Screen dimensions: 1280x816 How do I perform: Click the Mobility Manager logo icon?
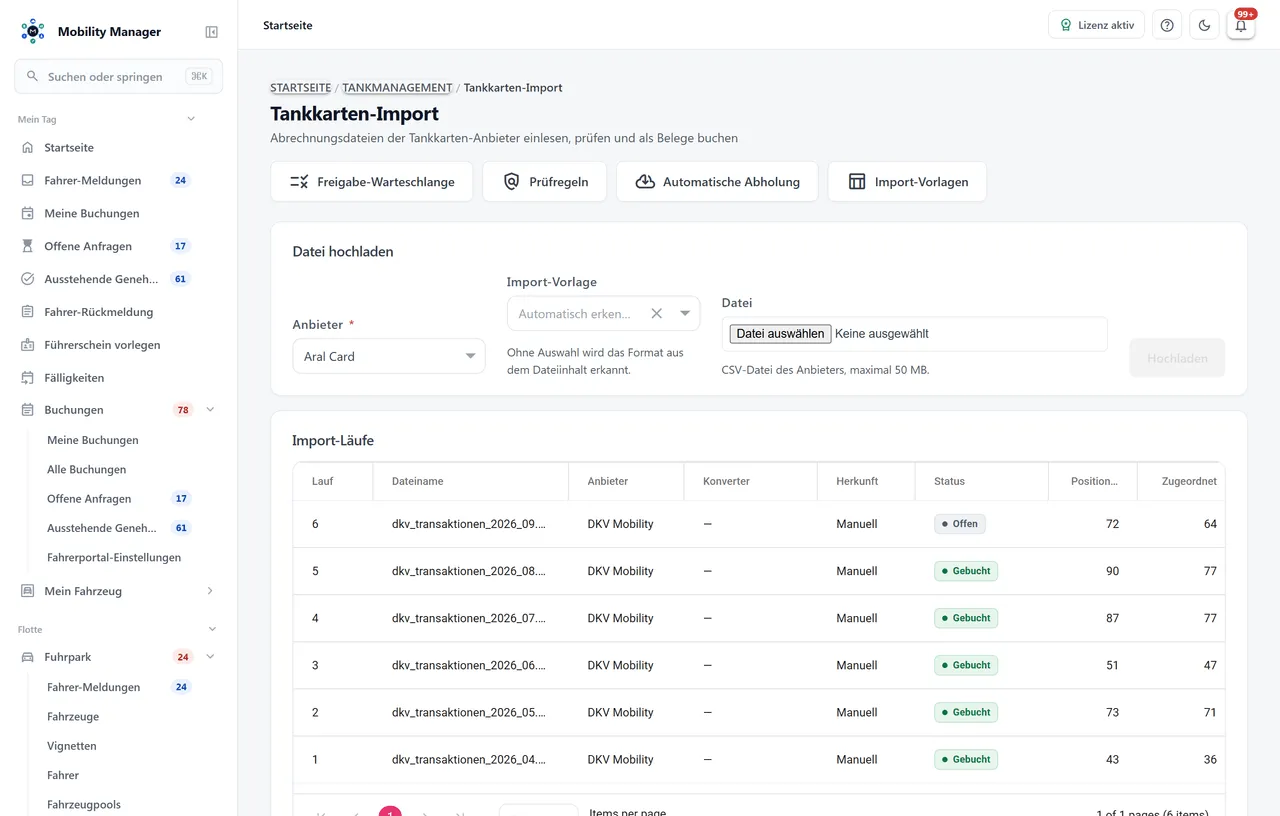33,31
